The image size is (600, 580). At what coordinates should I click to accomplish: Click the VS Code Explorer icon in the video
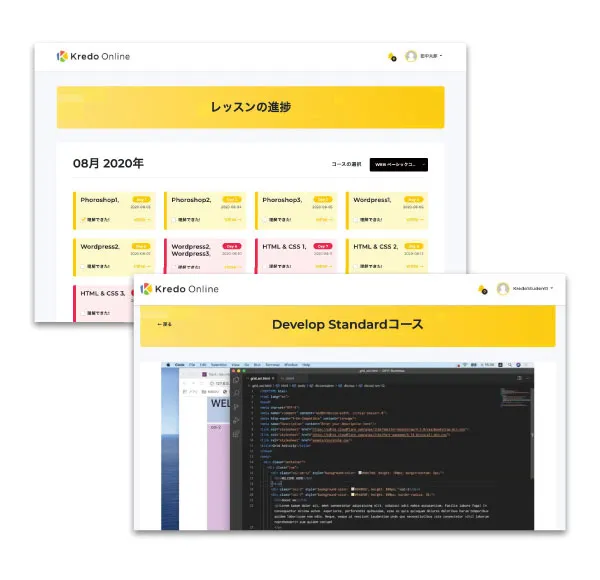236,380
